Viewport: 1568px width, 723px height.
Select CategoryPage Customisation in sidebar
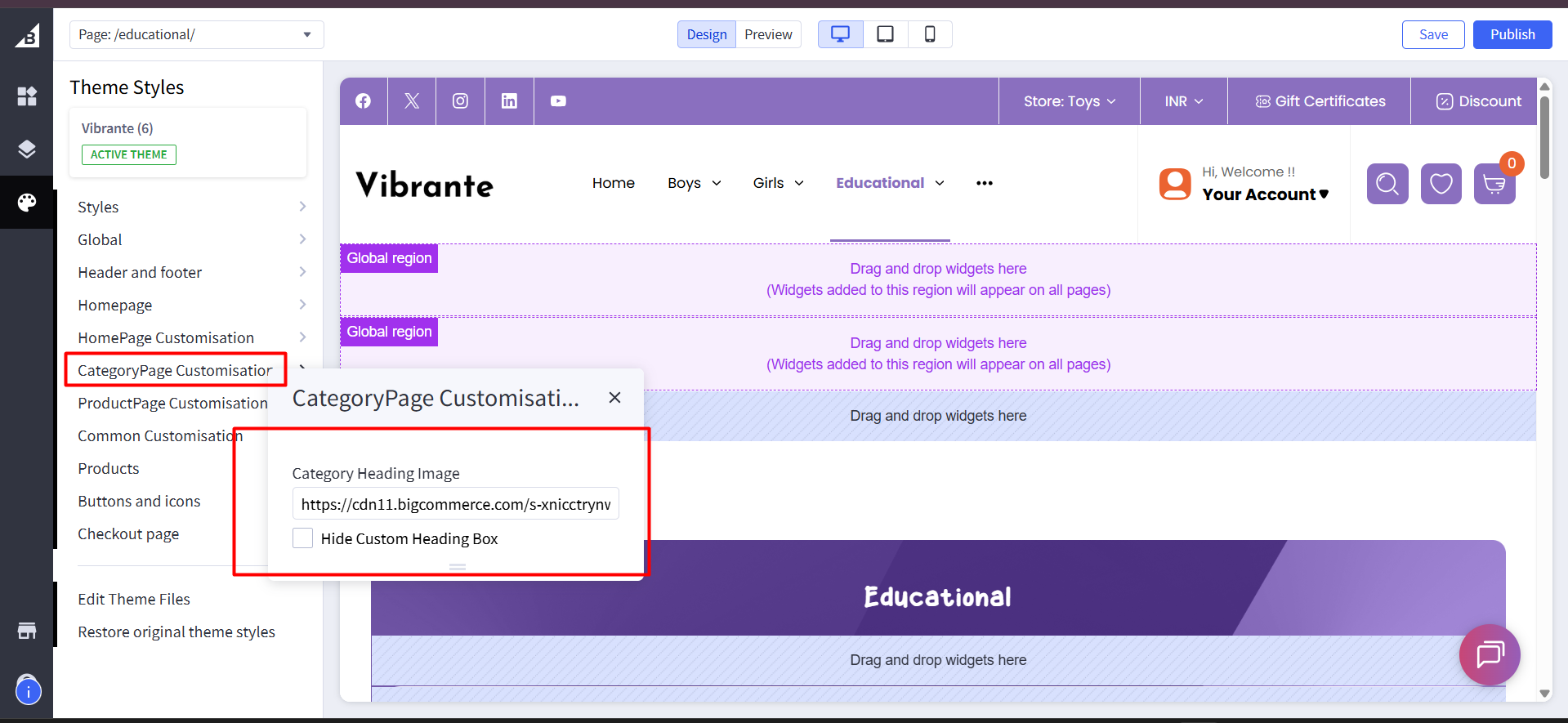click(176, 370)
